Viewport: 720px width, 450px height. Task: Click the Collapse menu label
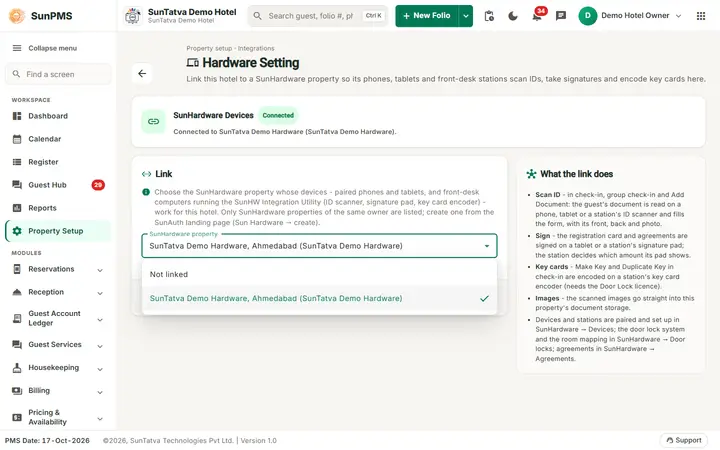[x=53, y=48]
